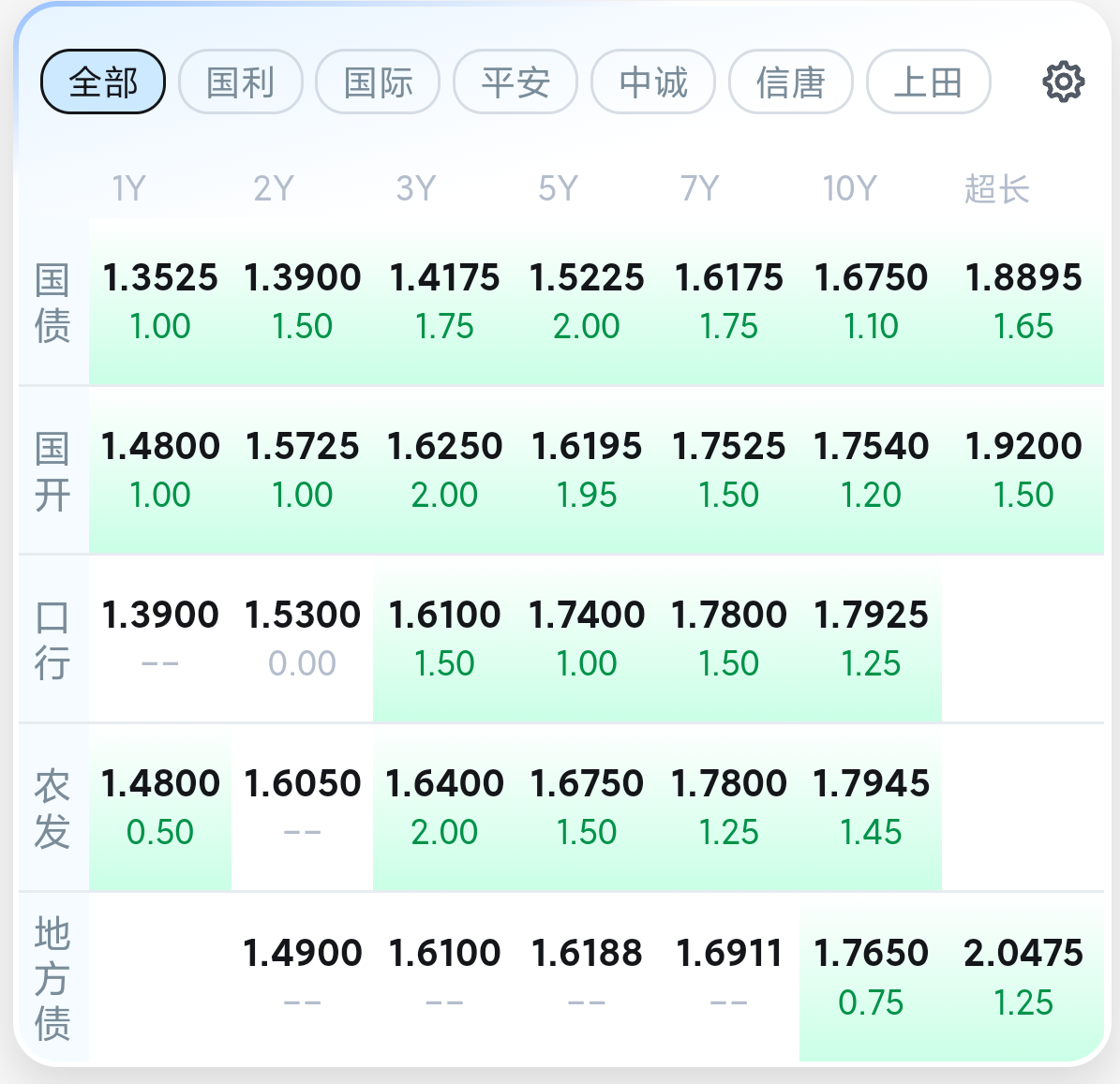Click the 农发 10Y yield 1.7945
Screen dimensions: 1120x1084
click(x=871, y=809)
